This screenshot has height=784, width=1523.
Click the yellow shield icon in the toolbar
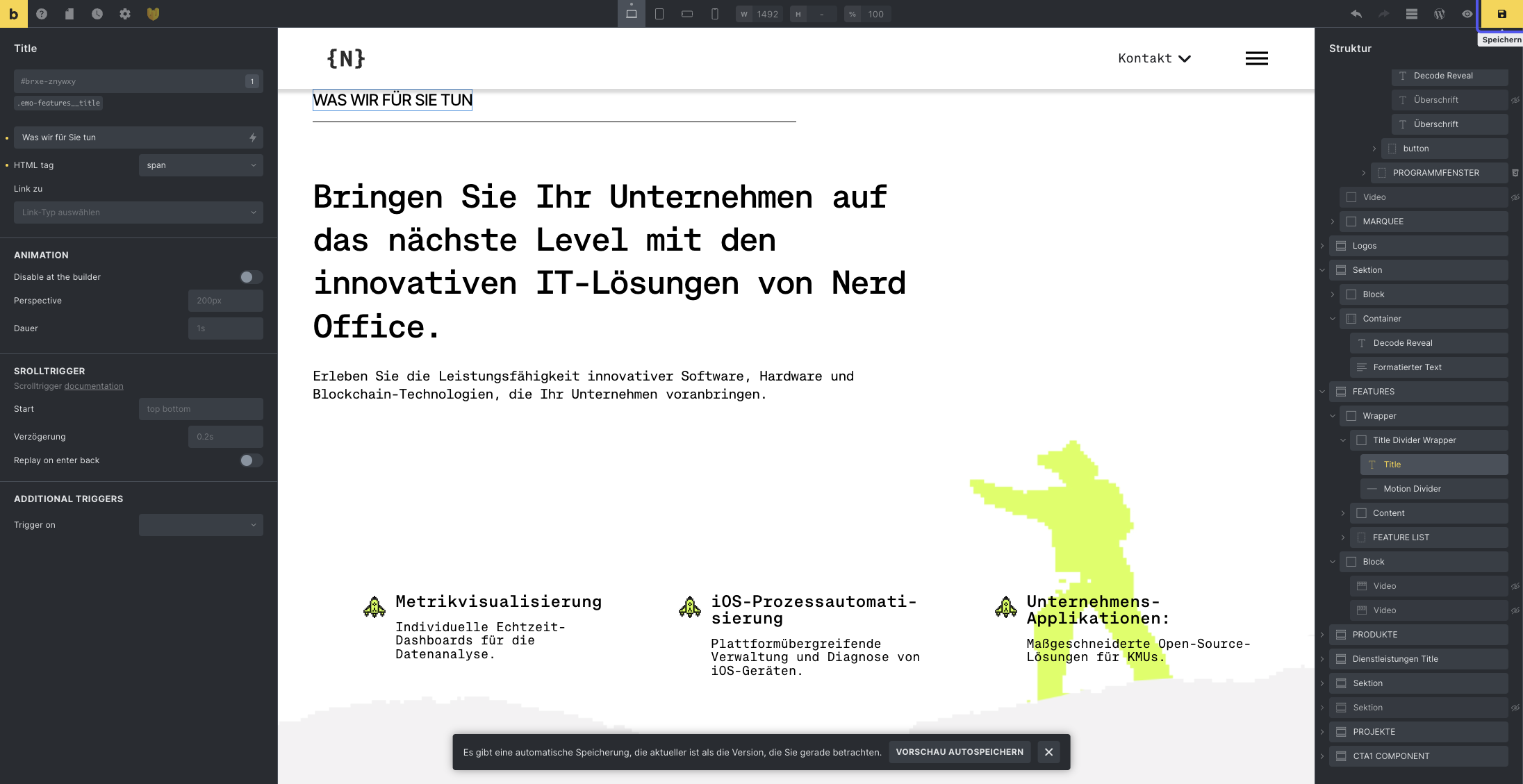153,14
